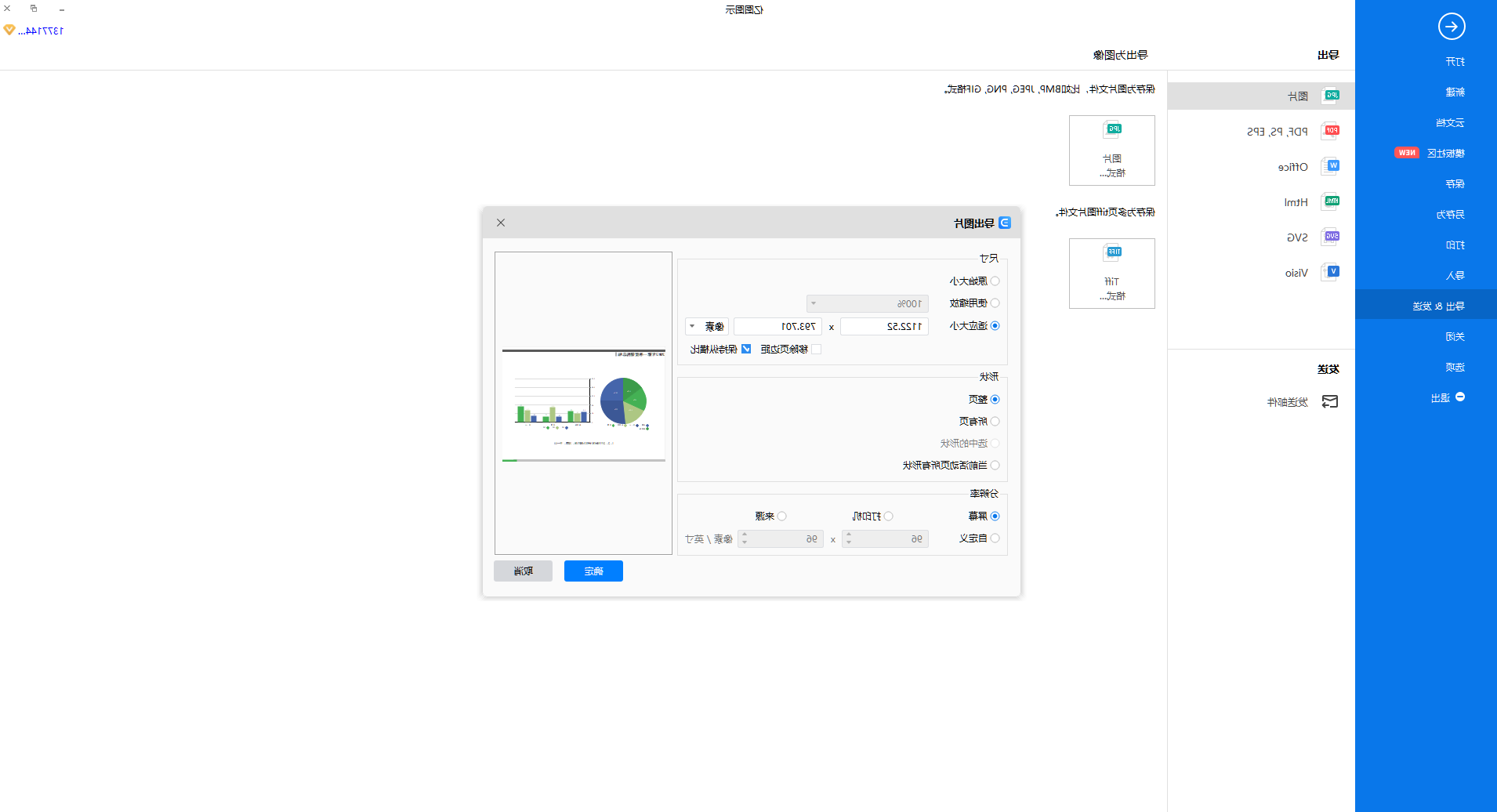The width and height of the screenshot is (1497, 812).
Task: Click the 图片格式... export button
Action: coord(1112,150)
